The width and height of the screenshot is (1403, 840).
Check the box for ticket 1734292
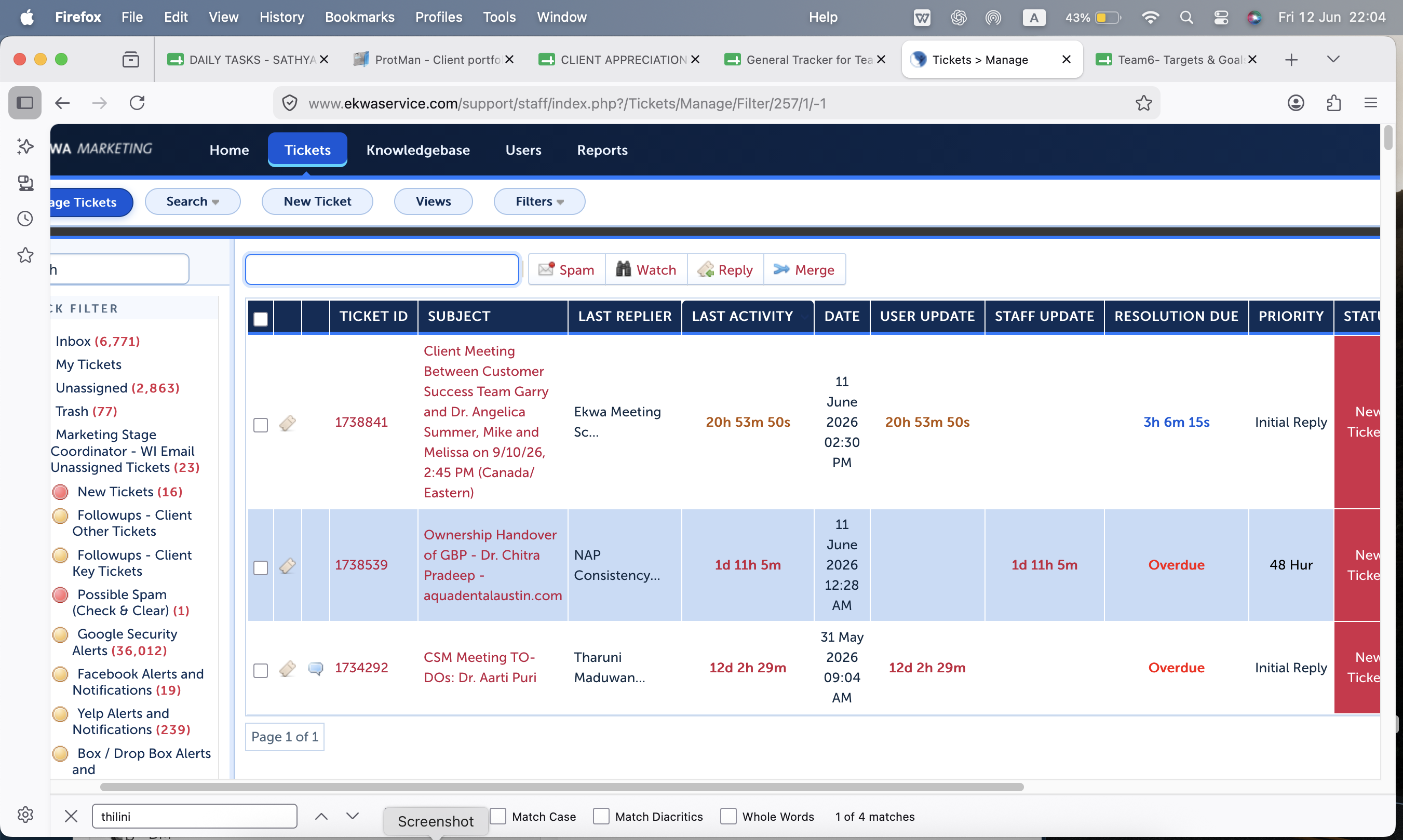[x=260, y=671]
